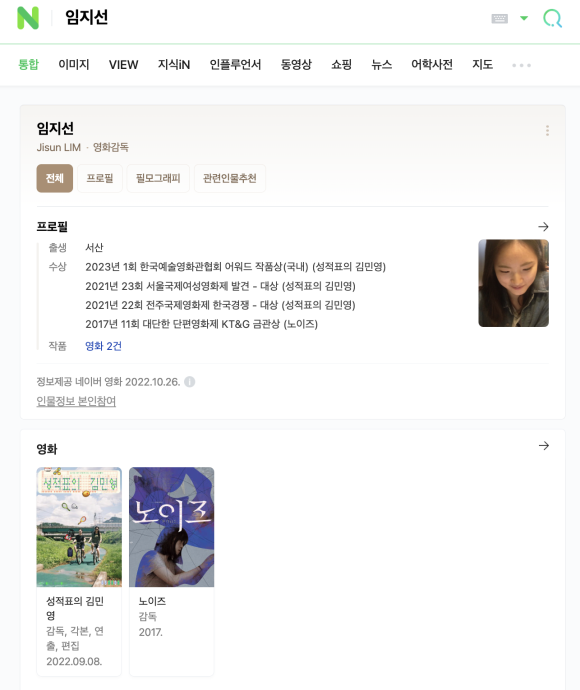The height and width of the screenshot is (690, 580).
Task: Click the birthplace text 서산
Action: pyautogui.click(x=94, y=247)
